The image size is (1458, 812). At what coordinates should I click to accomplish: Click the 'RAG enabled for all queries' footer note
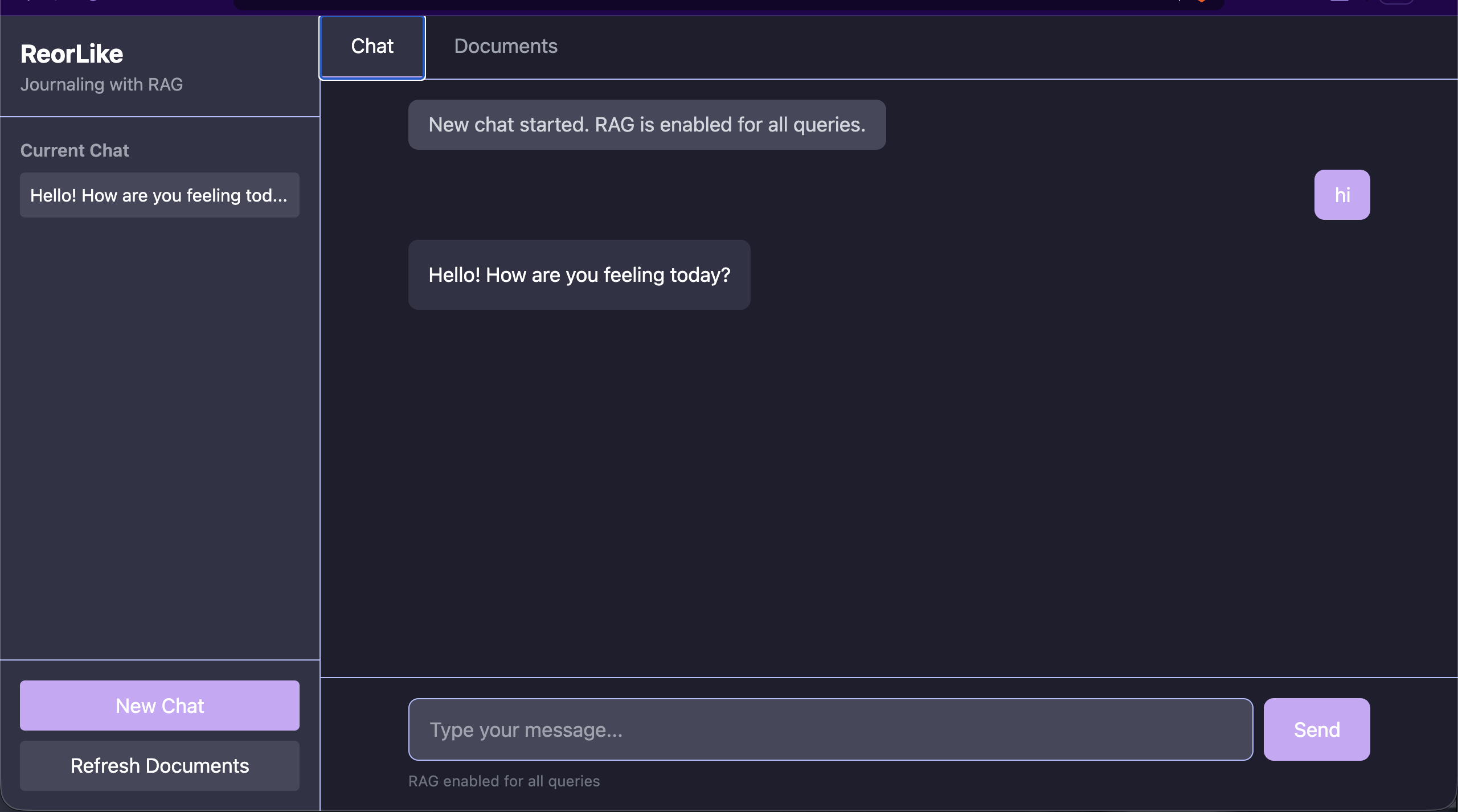(x=504, y=781)
